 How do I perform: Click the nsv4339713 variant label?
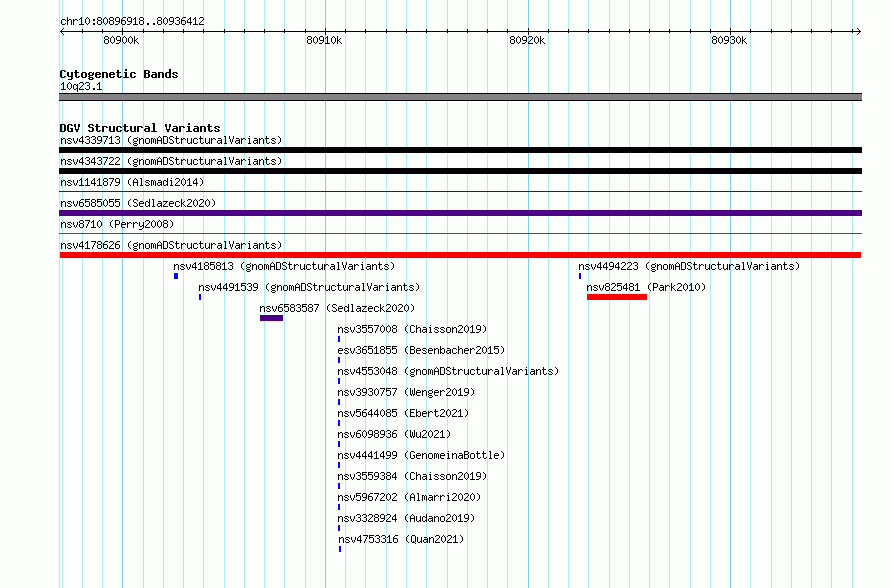(171, 140)
